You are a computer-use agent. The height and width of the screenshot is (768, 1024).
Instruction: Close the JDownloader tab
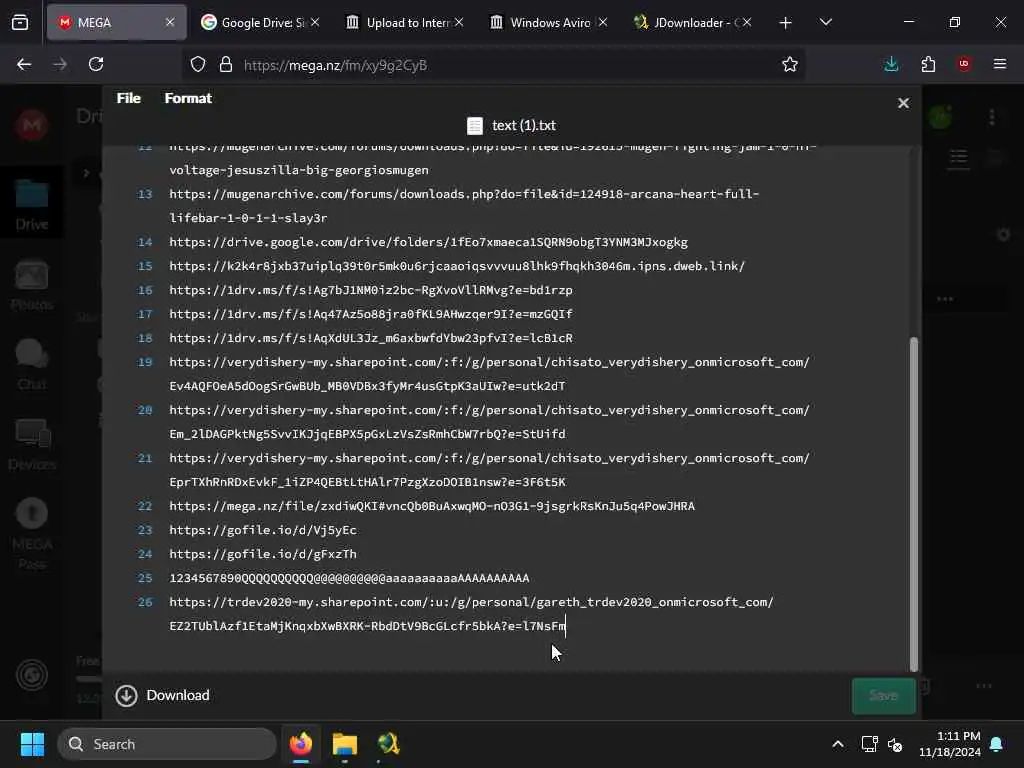coord(746,22)
